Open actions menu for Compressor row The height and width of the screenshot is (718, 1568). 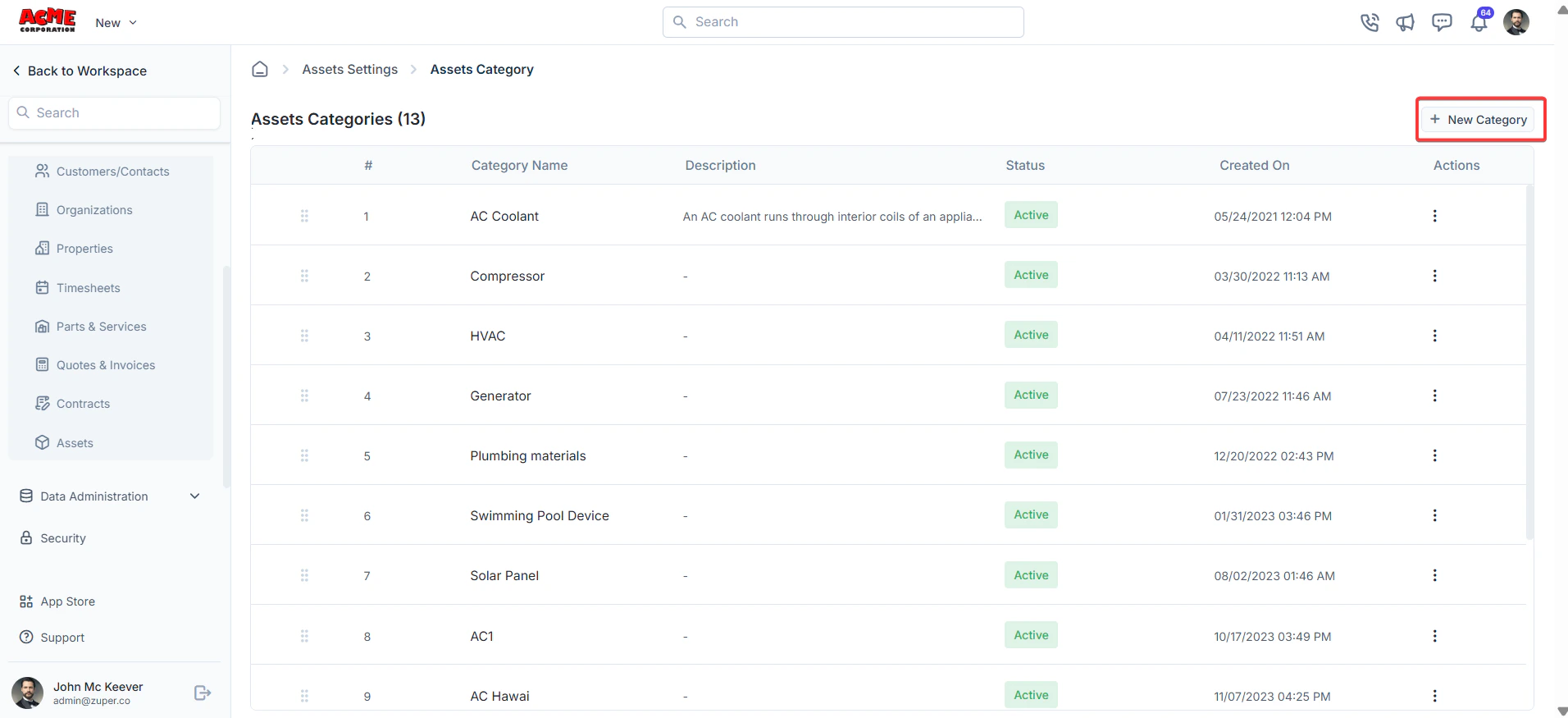(x=1434, y=276)
